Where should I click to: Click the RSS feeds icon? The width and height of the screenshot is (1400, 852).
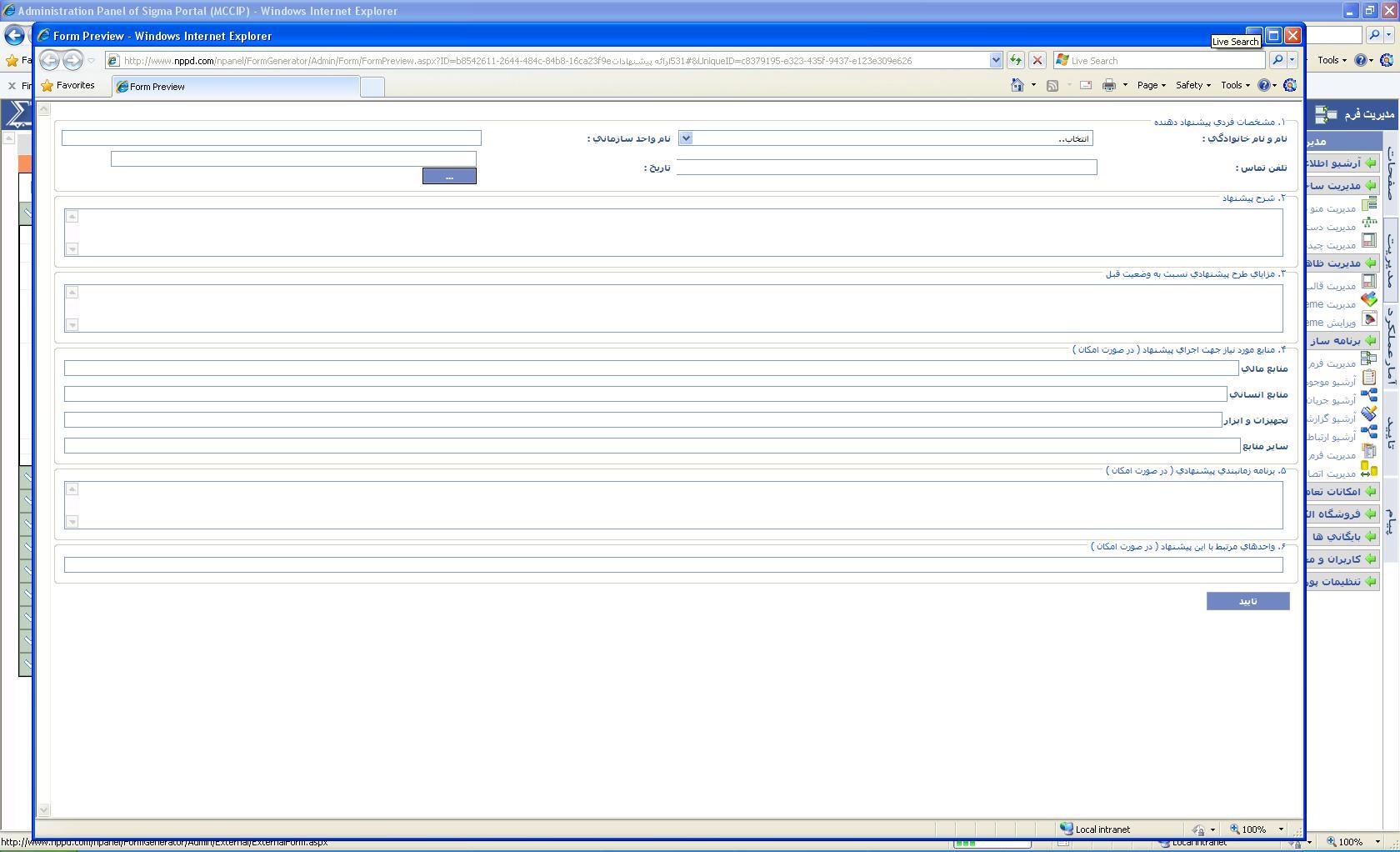[1052, 85]
